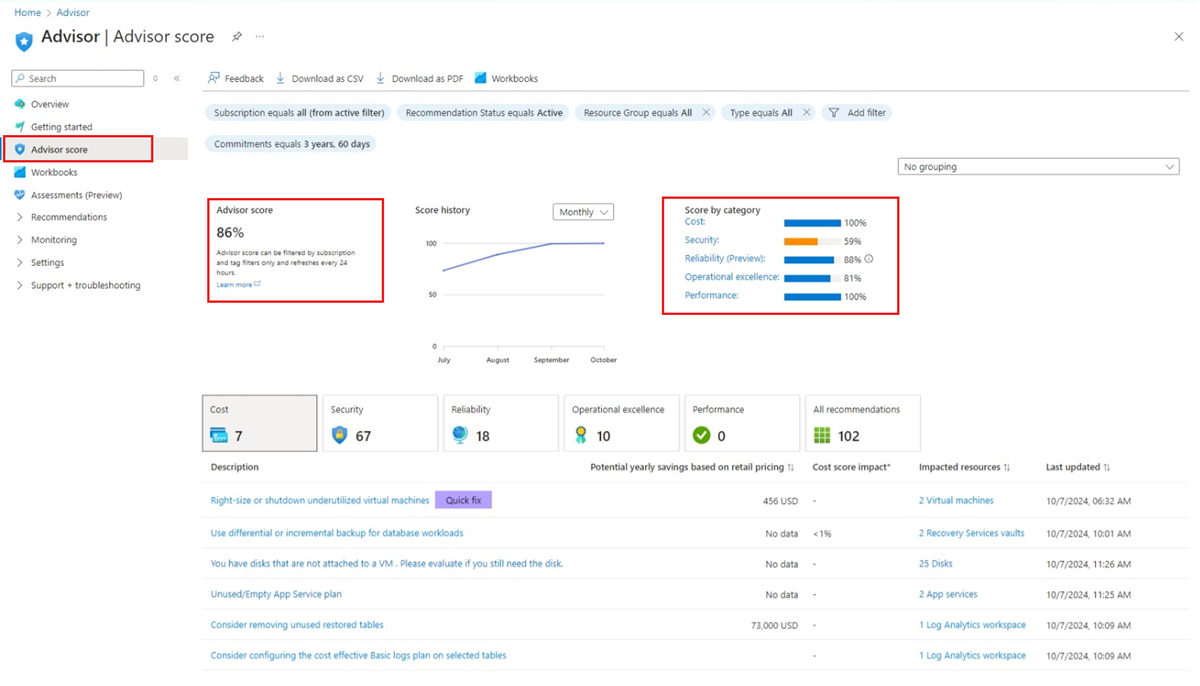Click the Download as PDF icon
Screen dimensions: 1200x686
[x=379, y=78]
